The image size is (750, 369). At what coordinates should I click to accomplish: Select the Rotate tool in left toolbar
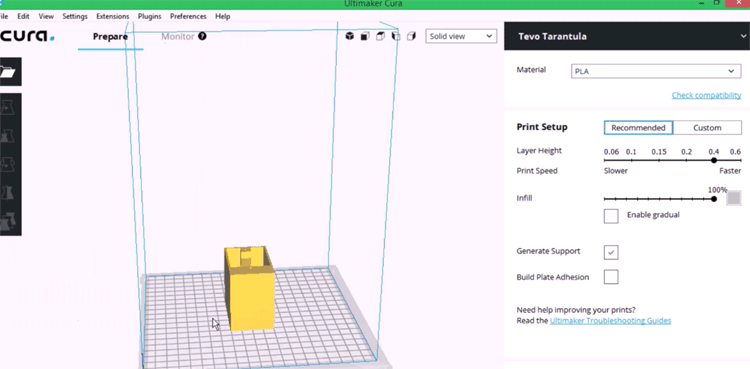[x=7, y=164]
